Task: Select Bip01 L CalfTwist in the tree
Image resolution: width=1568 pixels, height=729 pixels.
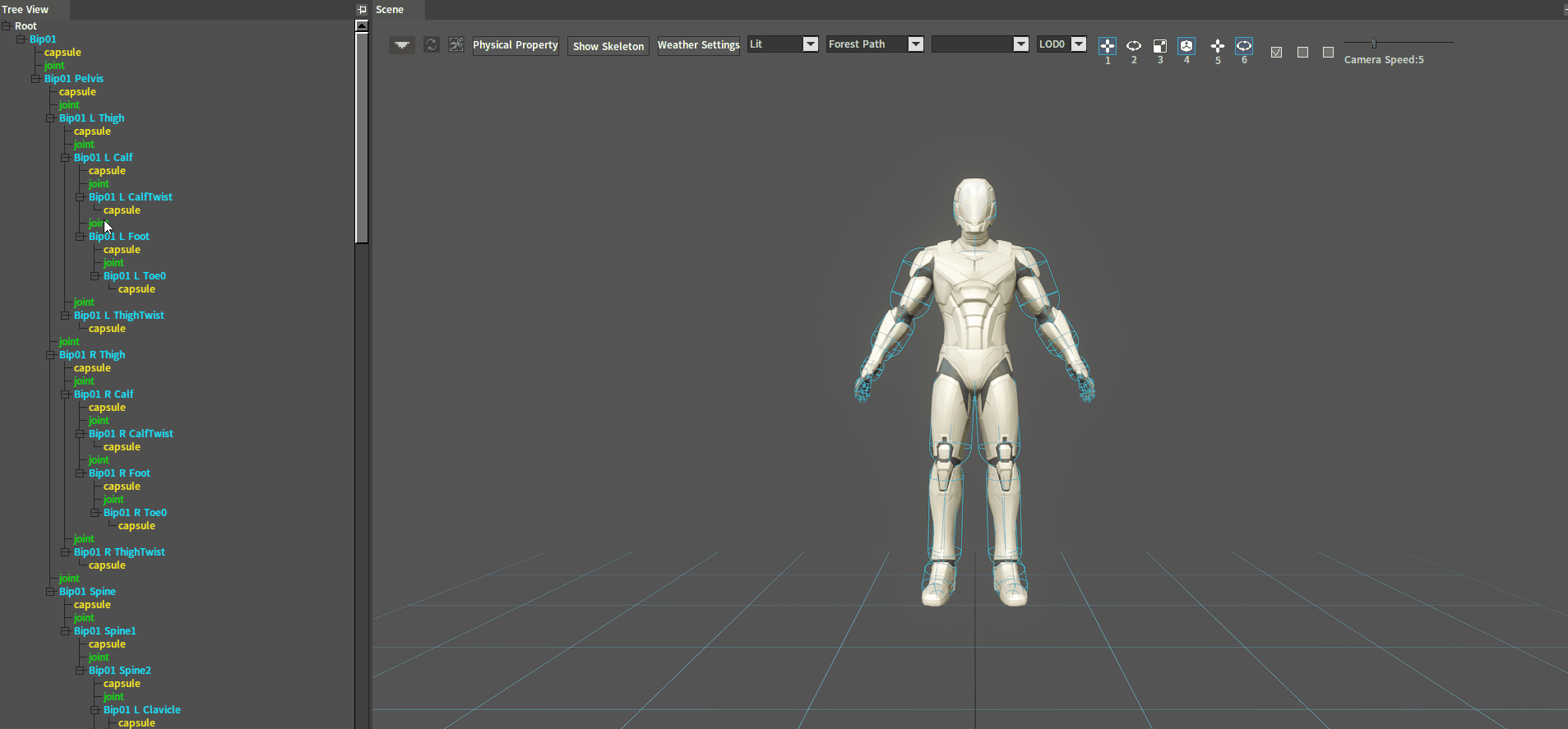Action: click(131, 197)
